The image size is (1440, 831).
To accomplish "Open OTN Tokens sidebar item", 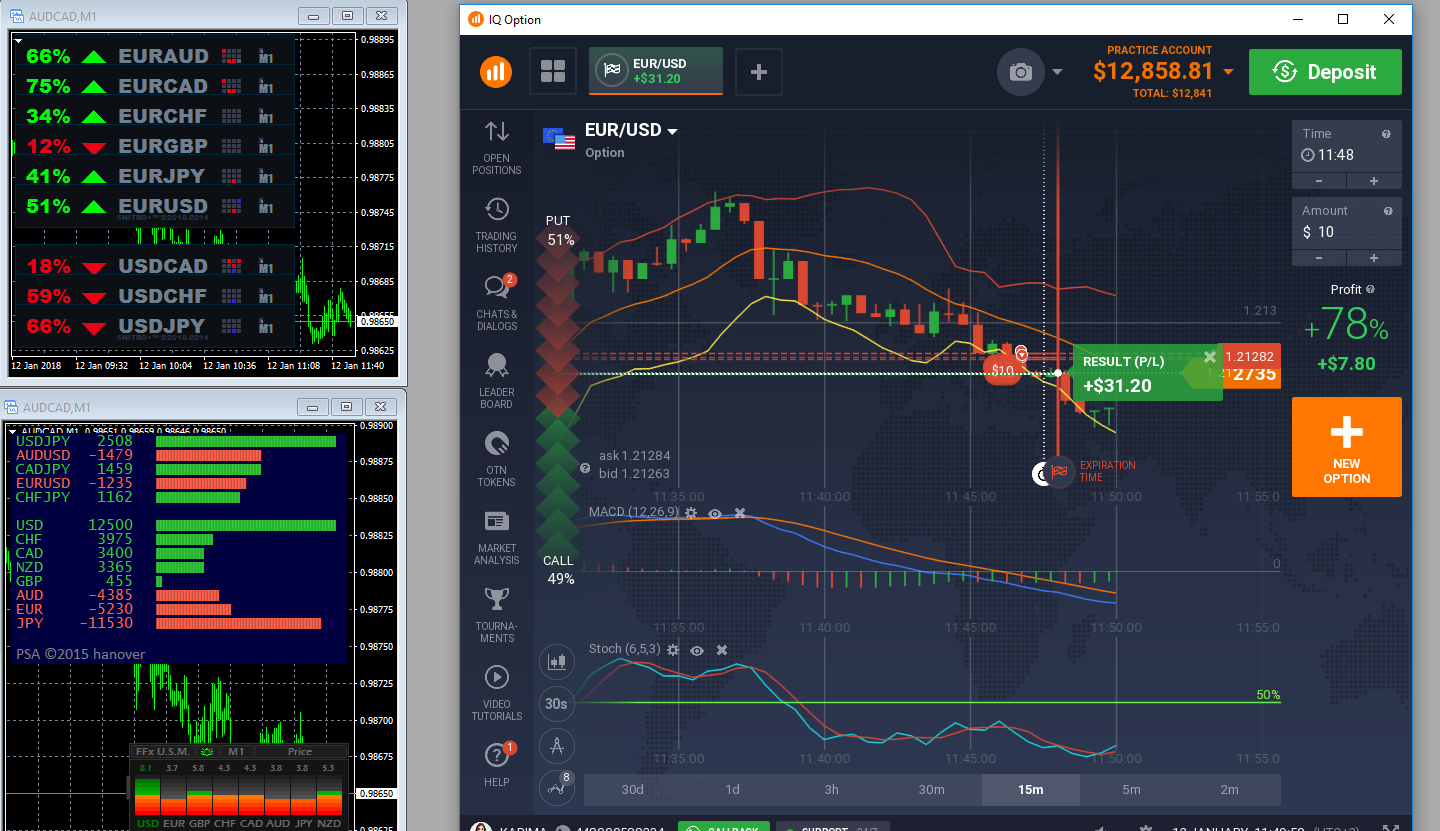I will click(x=497, y=459).
